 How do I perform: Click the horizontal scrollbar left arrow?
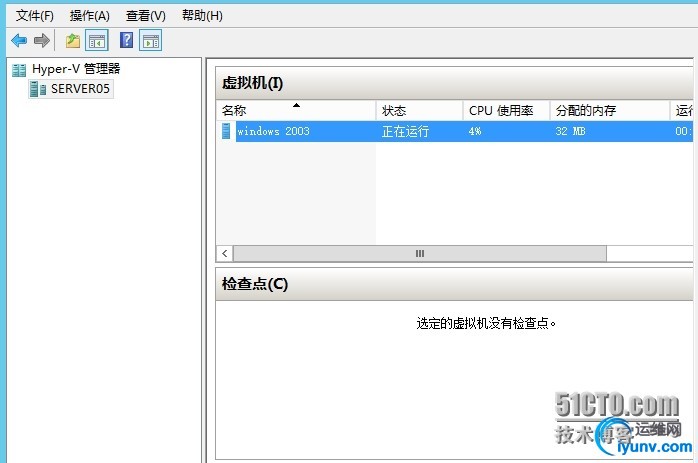(225, 254)
